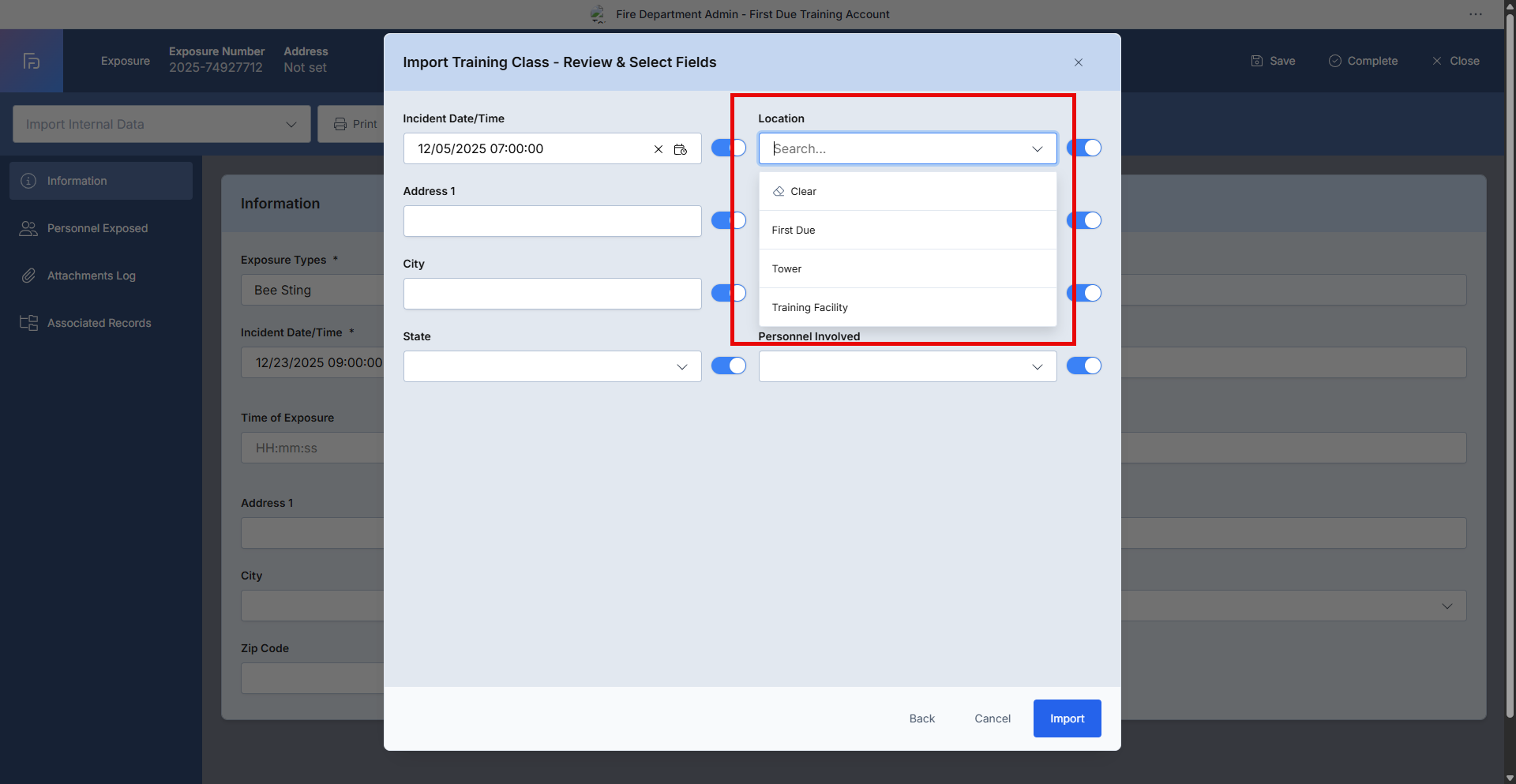Click the Complete checkmark icon
The width and height of the screenshot is (1516, 784).
pos(1335,61)
